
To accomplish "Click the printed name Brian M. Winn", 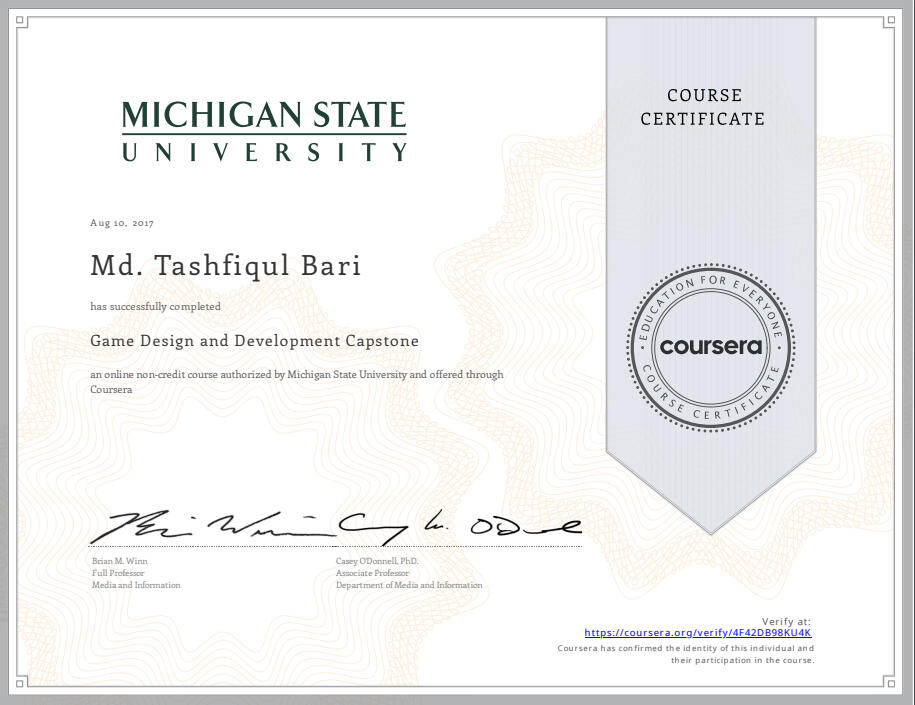I will point(119,561).
